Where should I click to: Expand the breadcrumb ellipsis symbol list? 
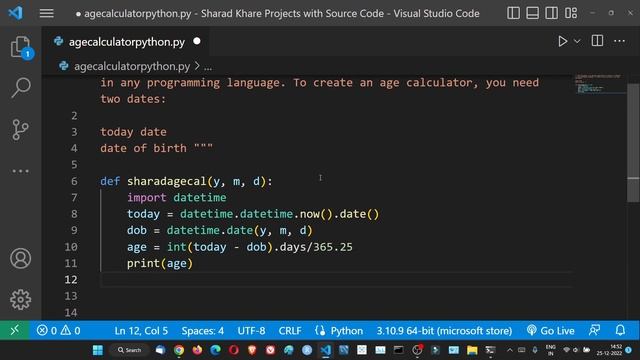pyautogui.click(x=208, y=67)
